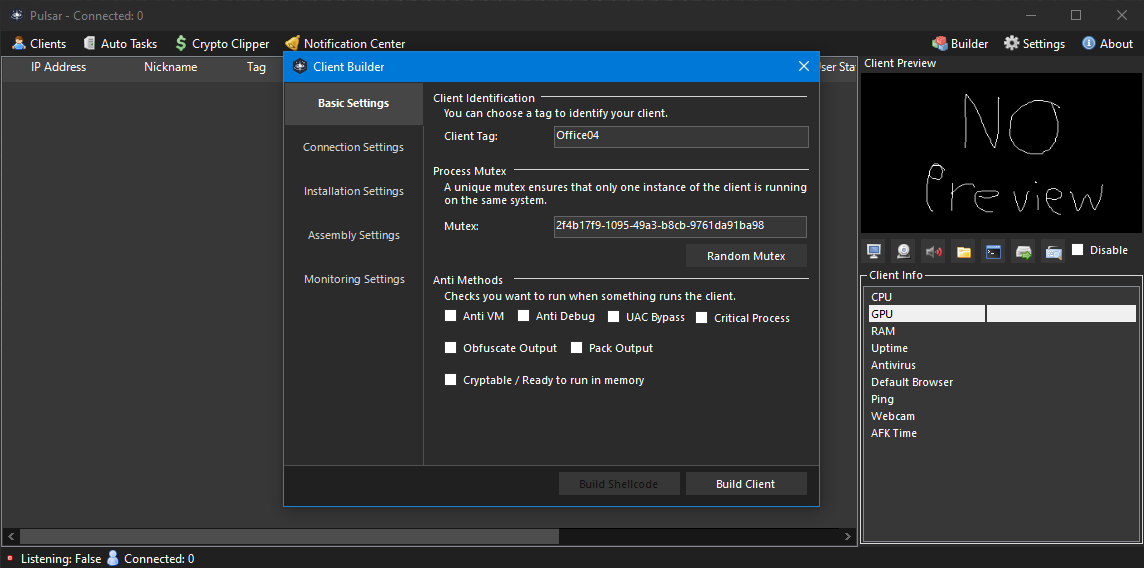The height and width of the screenshot is (568, 1144).
Task: Close the Client Builder dialog
Action: 804,66
